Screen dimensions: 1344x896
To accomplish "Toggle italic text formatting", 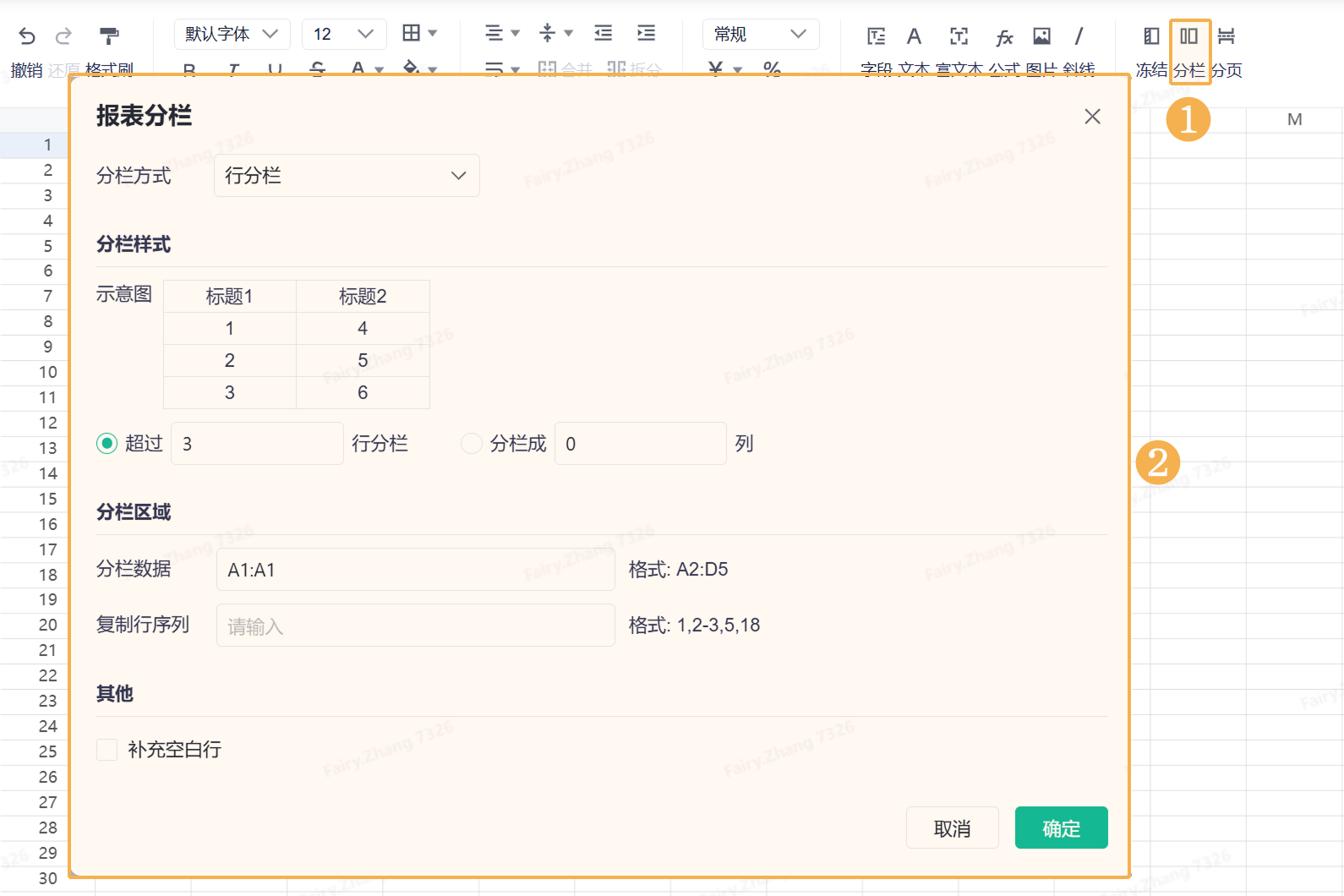I will coord(233,68).
